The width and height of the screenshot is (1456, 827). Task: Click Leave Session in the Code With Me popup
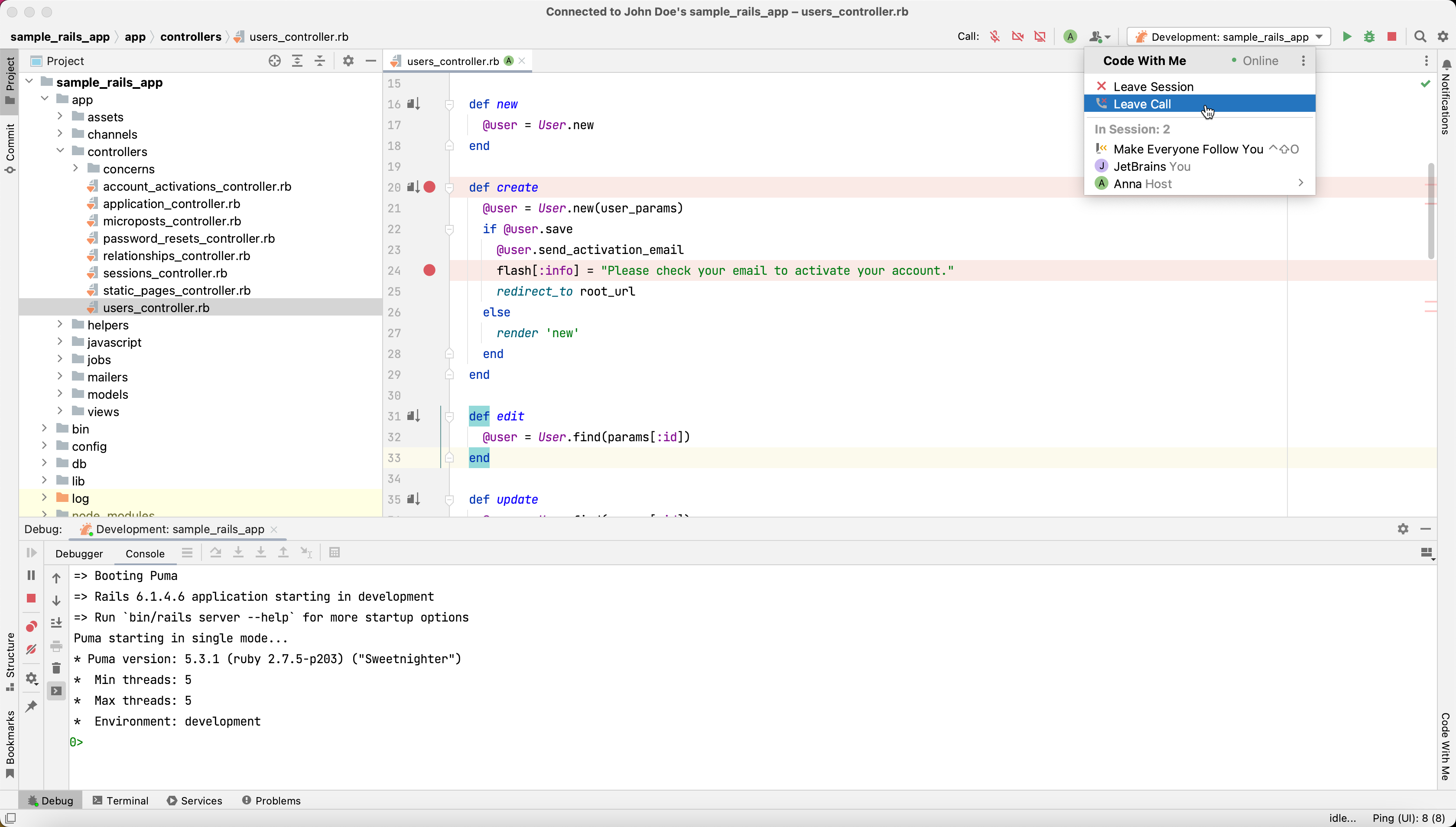(1154, 86)
